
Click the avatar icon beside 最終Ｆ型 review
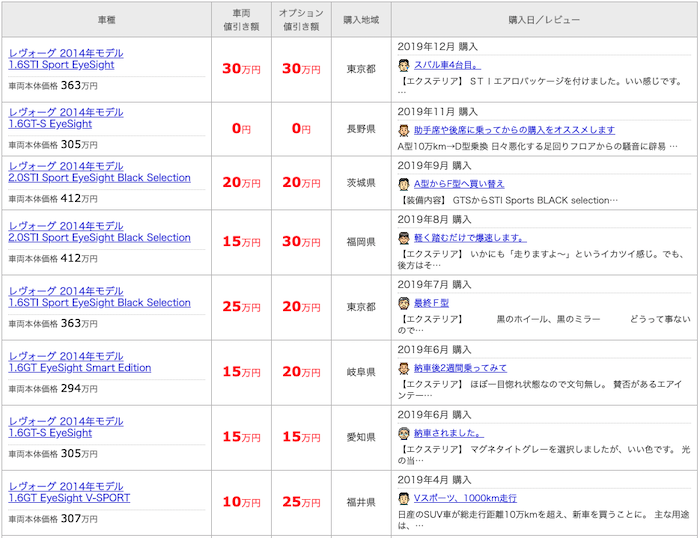[x=404, y=303]
